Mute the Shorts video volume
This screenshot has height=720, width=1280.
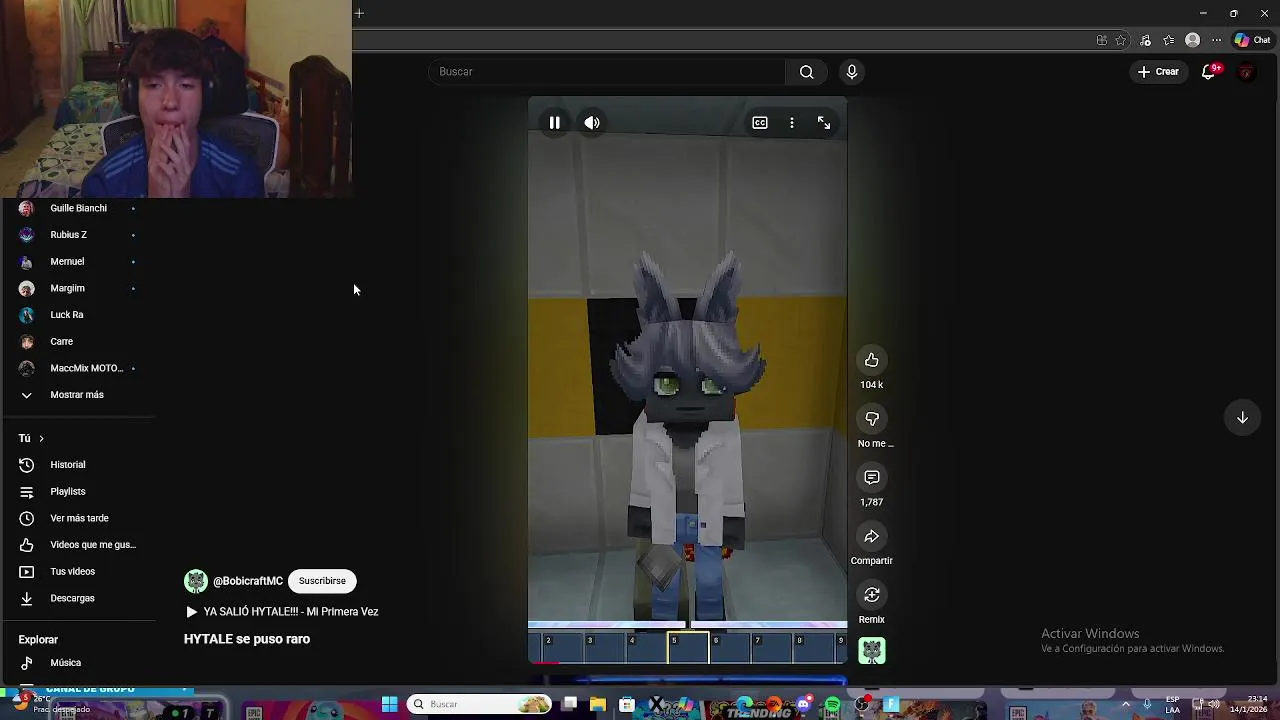tap(592, 123)
